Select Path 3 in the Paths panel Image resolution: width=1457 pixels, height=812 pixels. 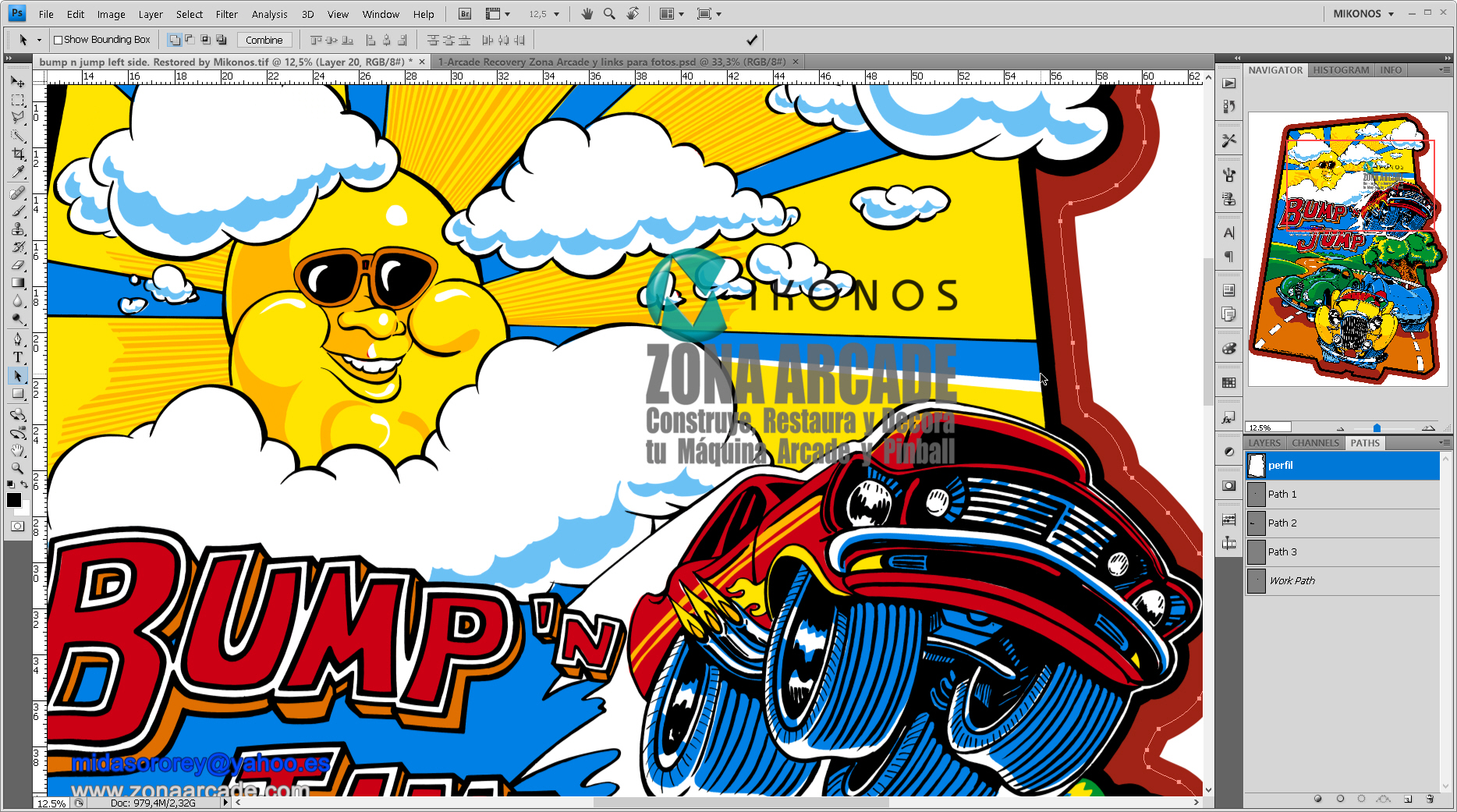pyautogui.click(x=1283, y=551)
